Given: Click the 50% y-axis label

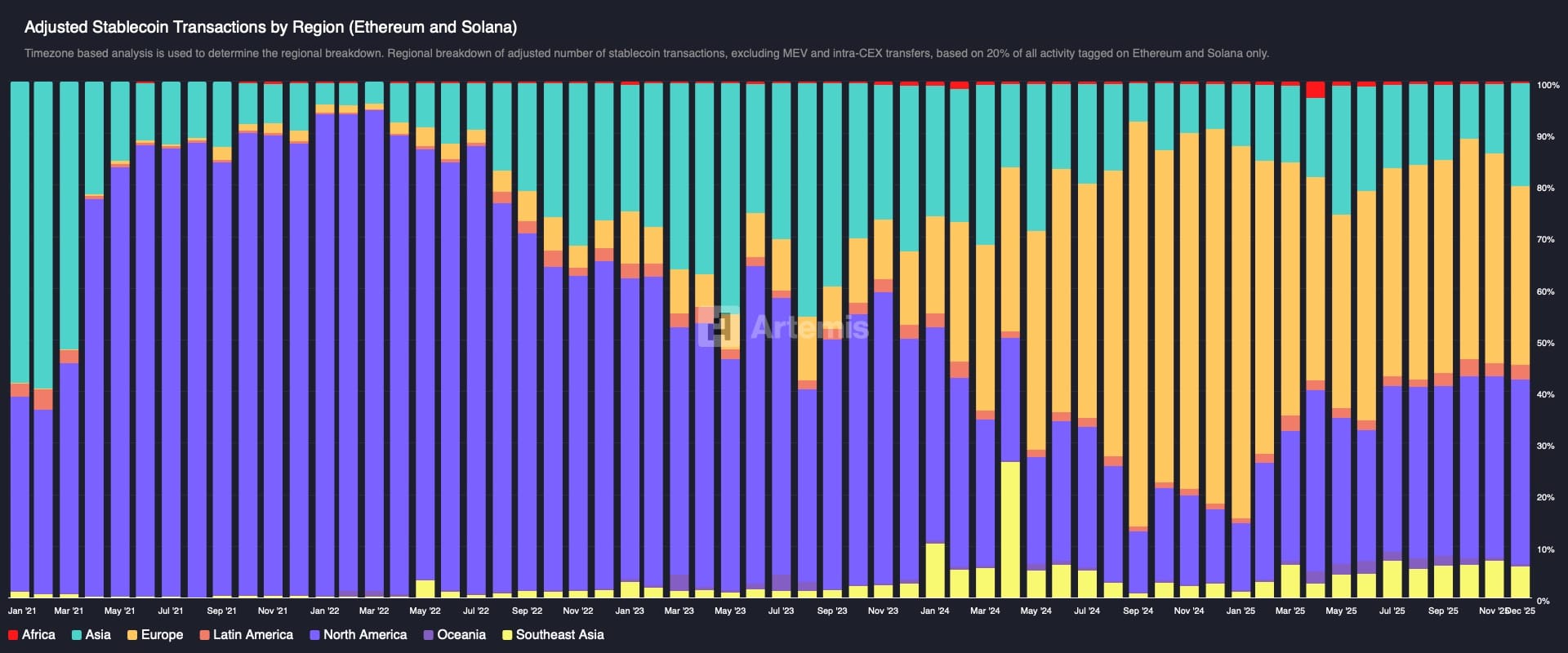Looking at the screenshot, I should tap(1545, 344).
